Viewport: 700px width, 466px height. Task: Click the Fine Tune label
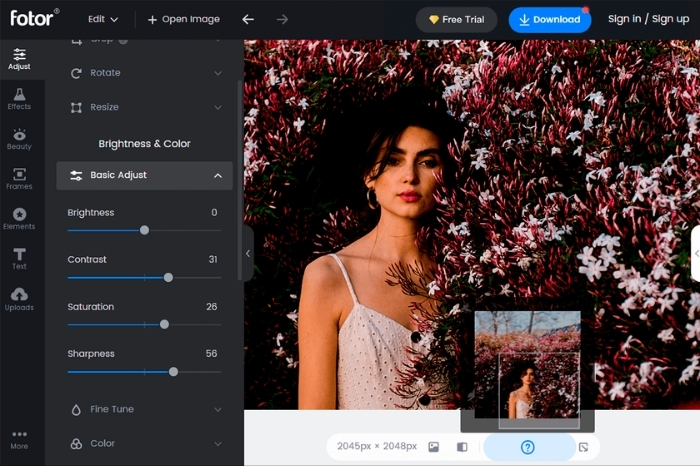tap(112, 409)
